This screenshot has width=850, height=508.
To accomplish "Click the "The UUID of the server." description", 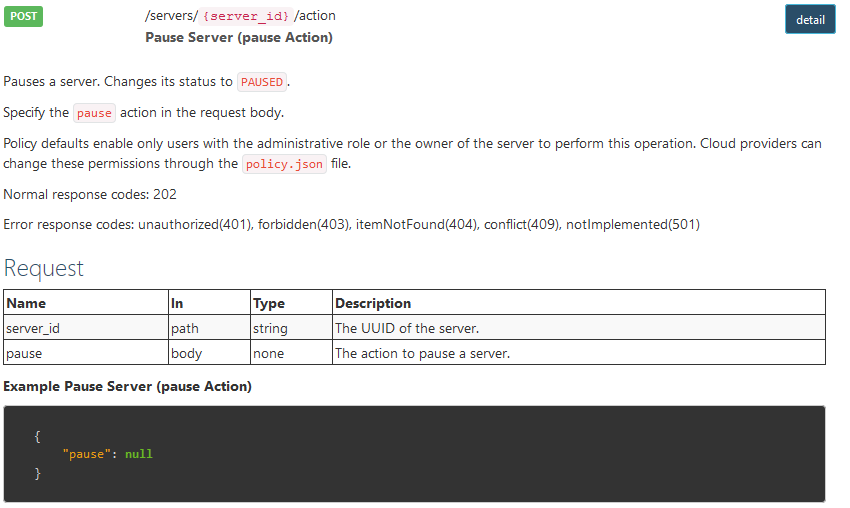I will click(x=407, y=328).
